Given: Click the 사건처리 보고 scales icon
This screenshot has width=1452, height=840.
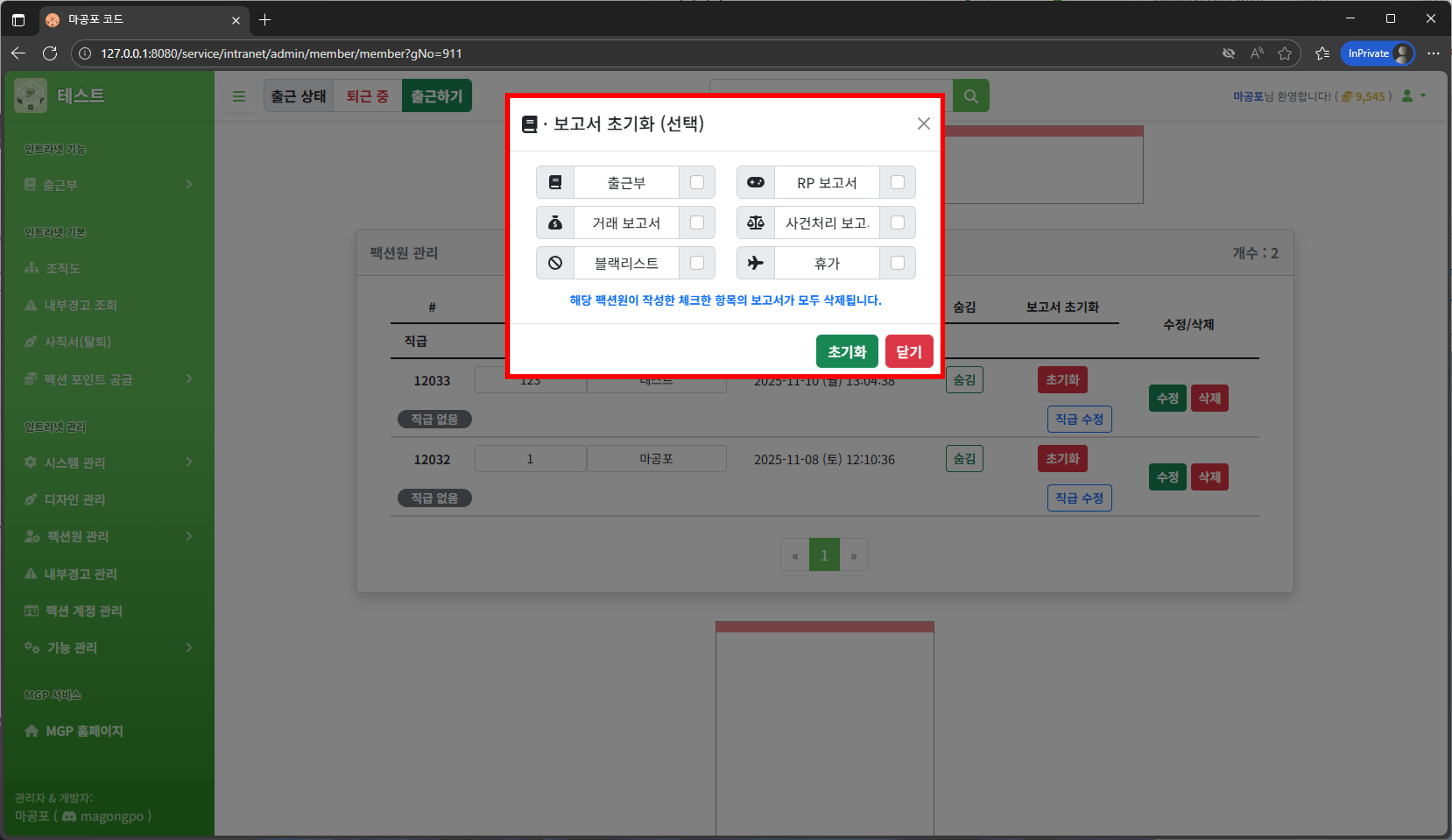Looking at the screenshot, I should click(756, 223).
